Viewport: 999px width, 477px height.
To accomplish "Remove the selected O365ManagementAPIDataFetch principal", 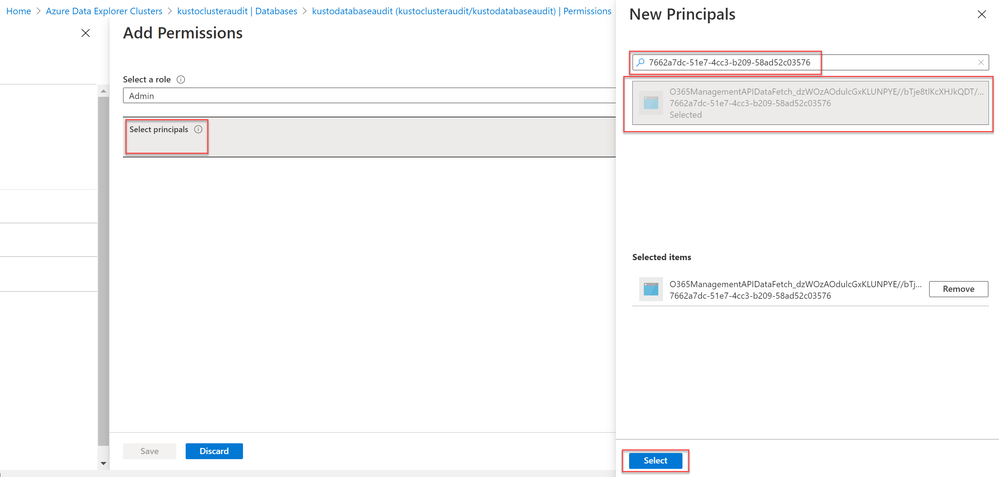I will click(x=958, y=289).
